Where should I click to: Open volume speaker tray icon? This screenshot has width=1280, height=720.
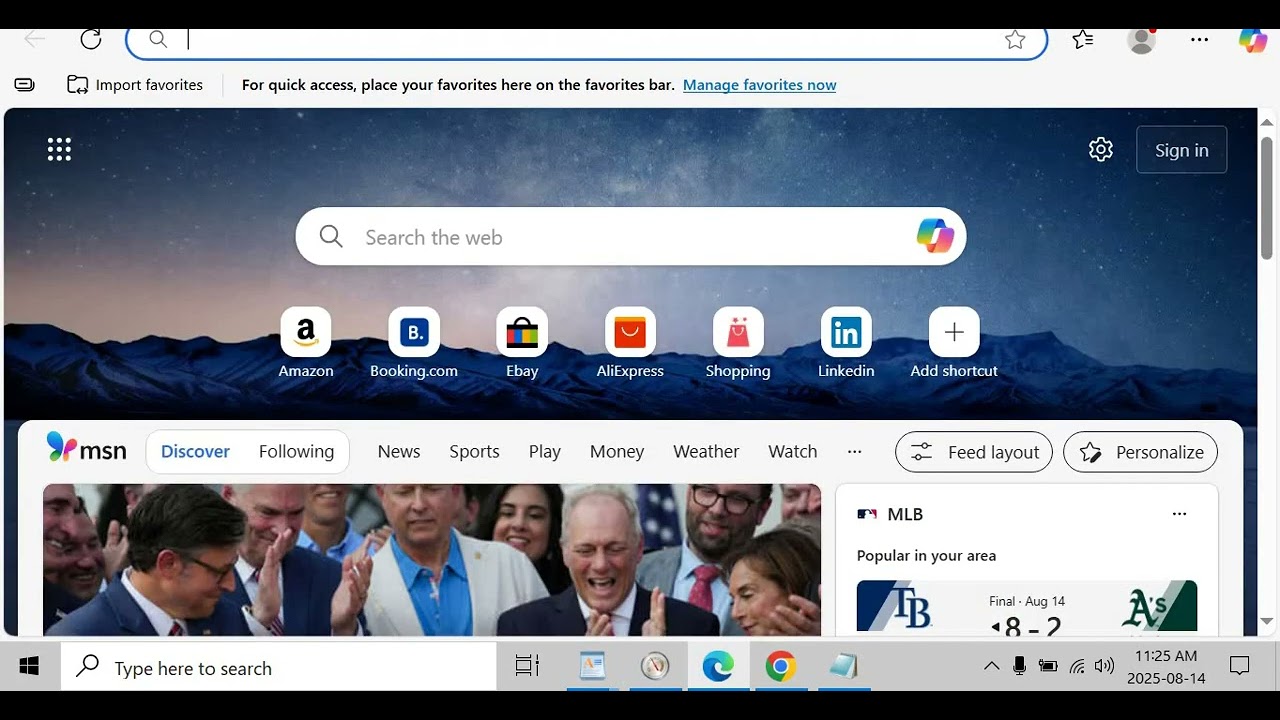pyautogui.click(x=1104, y=666)
